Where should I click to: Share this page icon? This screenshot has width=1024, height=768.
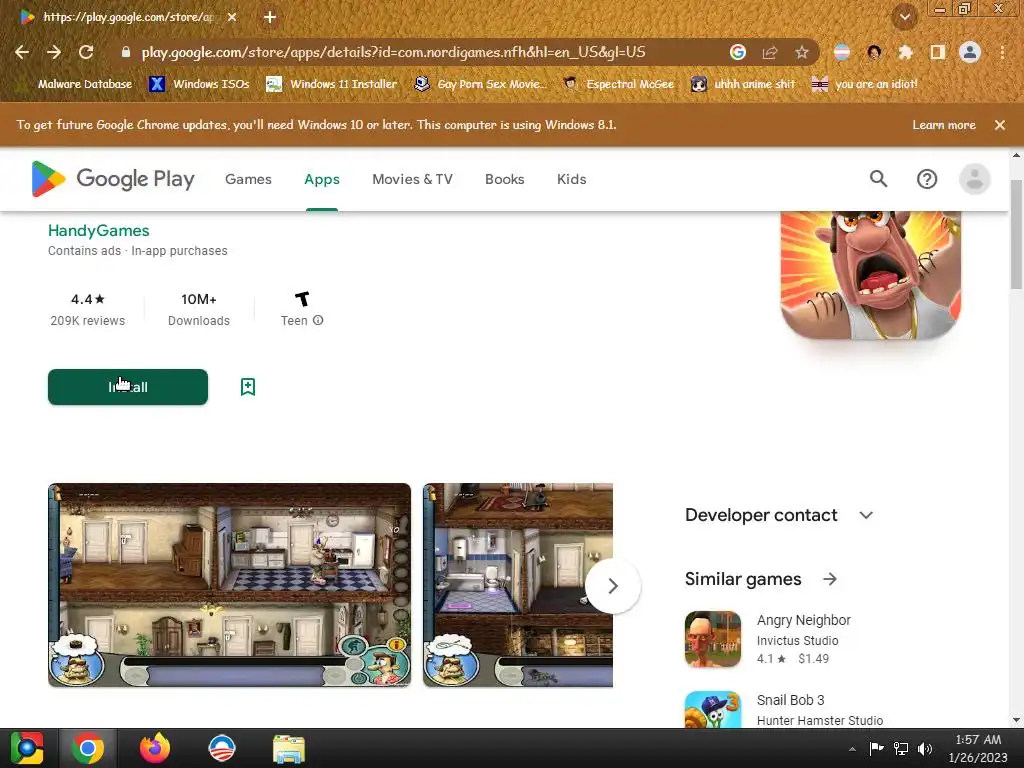[770, 52]
